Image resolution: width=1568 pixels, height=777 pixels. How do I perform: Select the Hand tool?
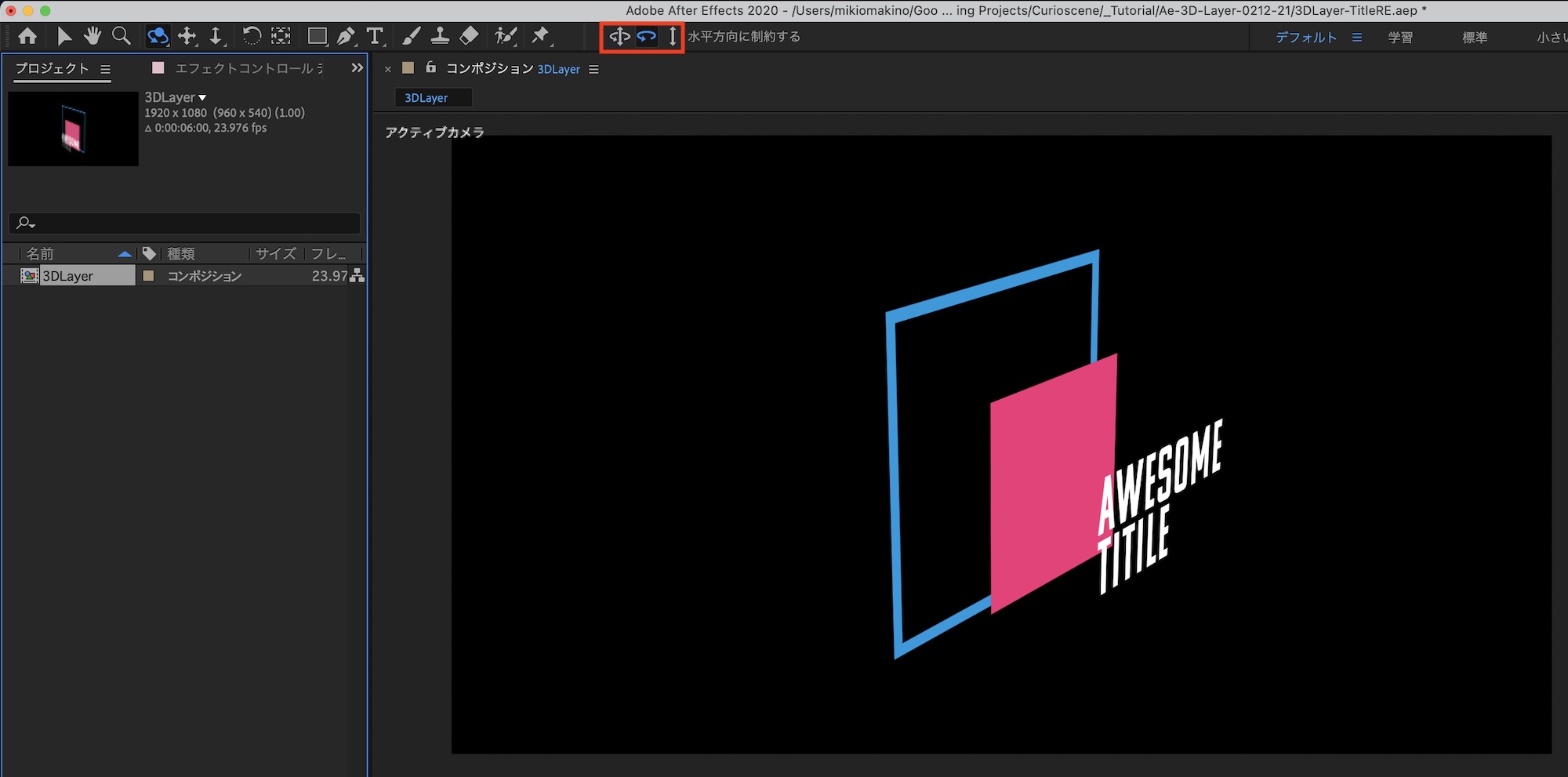coord(93,36)
